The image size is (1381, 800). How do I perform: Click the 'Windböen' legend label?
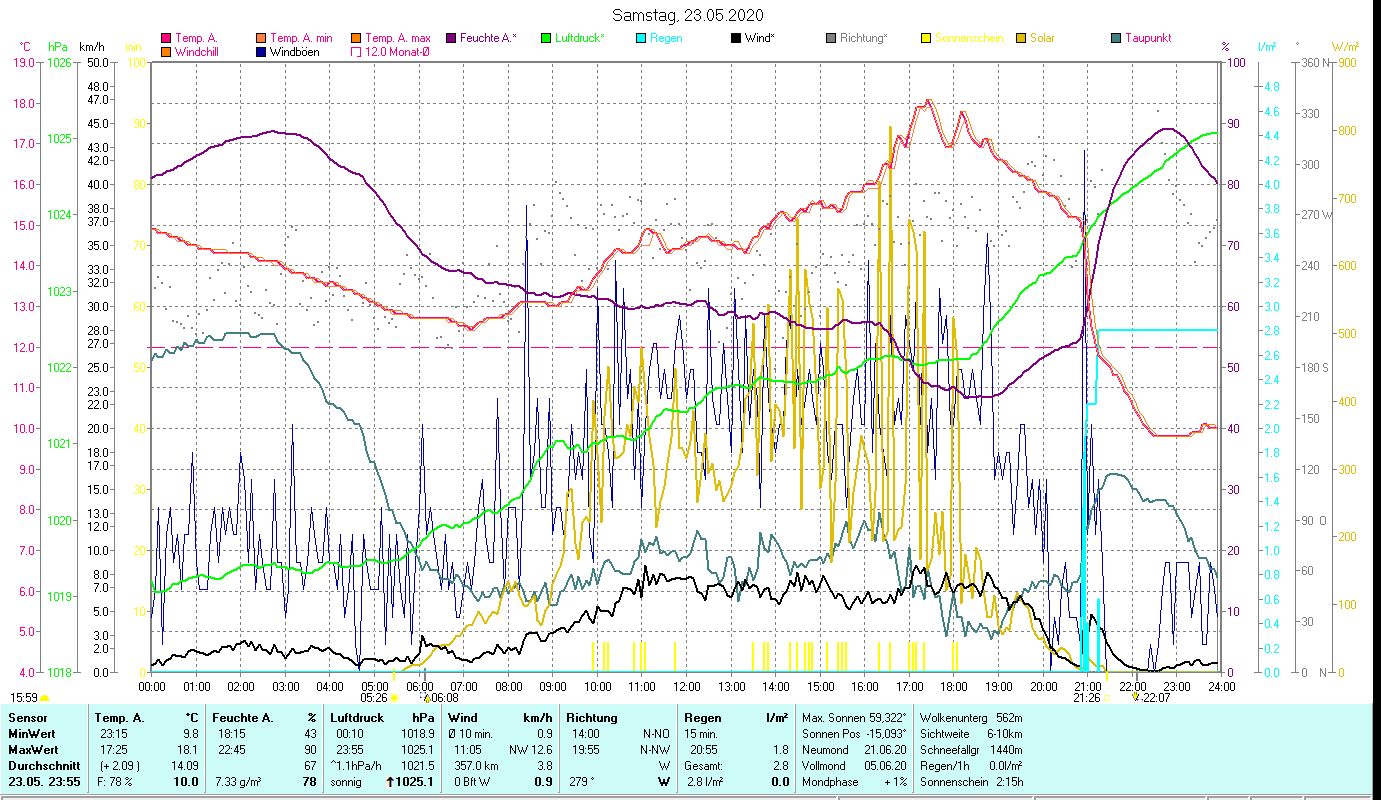(295, 51)
